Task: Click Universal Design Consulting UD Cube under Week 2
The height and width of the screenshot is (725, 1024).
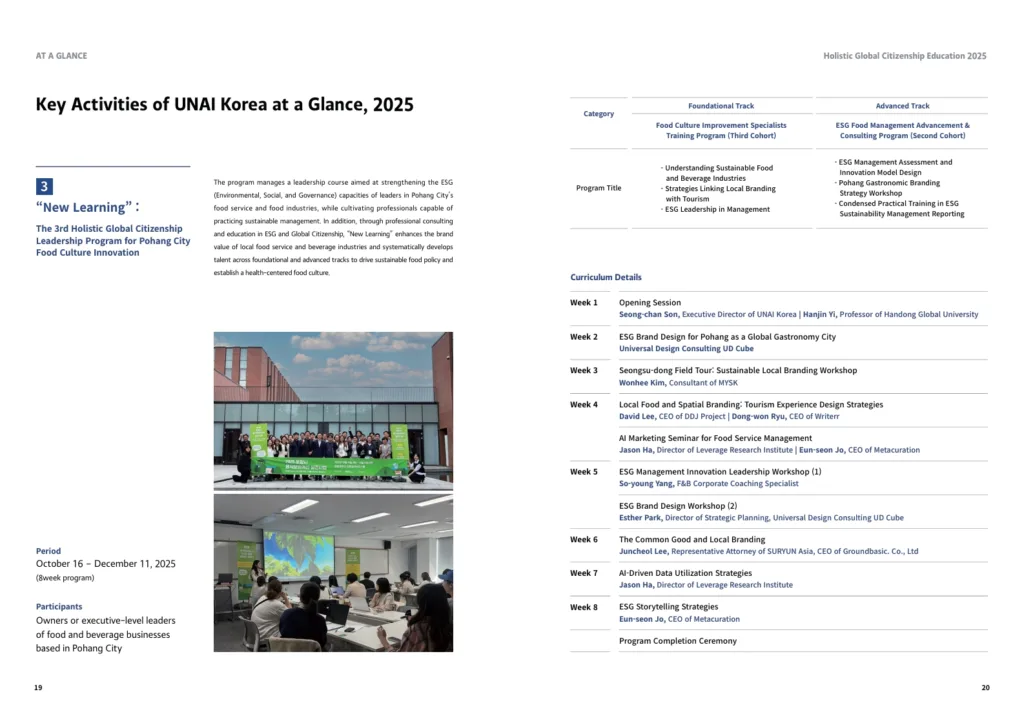Action: [x=686, y=349]
